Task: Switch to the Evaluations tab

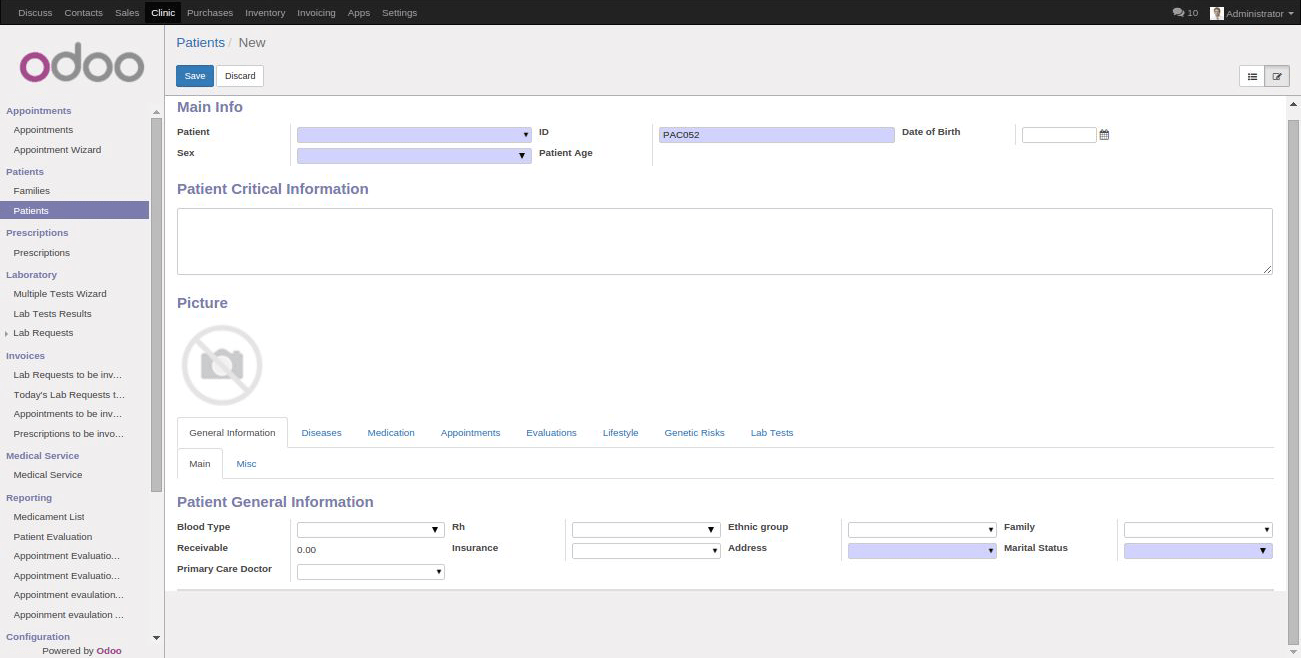Action: [x=551, y=433]
